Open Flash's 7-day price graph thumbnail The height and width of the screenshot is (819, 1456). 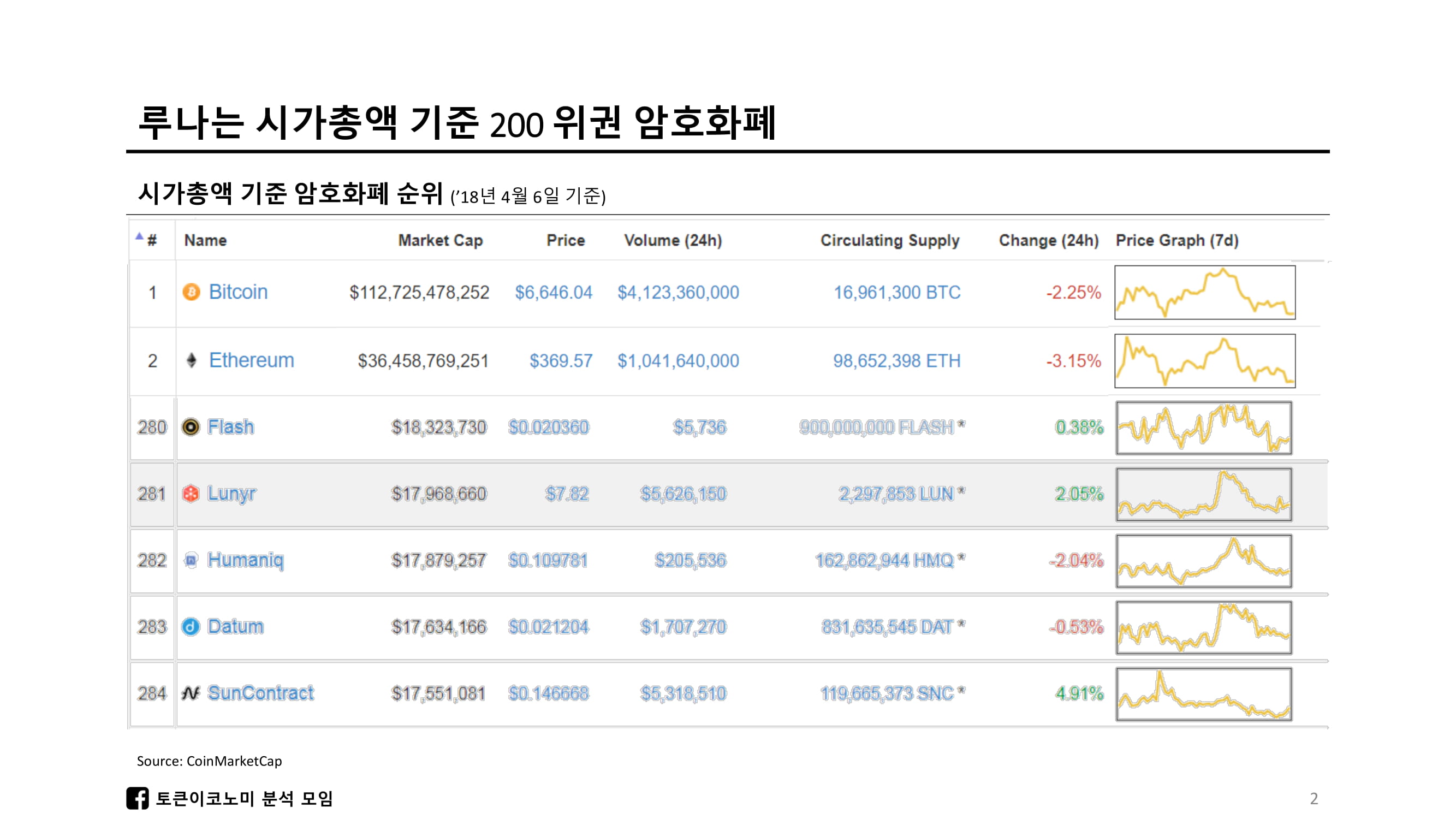[1204, 428]
